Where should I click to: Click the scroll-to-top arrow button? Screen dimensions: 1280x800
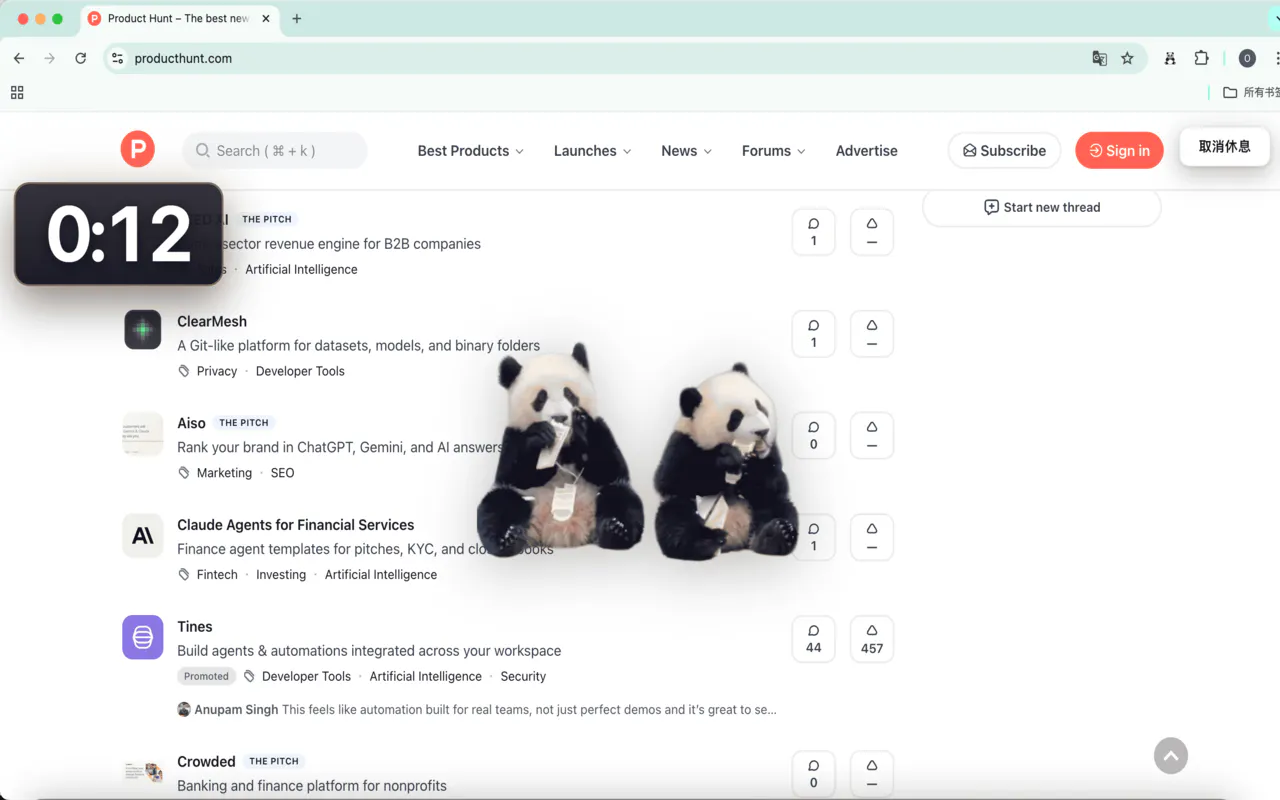click(1171, 756)
